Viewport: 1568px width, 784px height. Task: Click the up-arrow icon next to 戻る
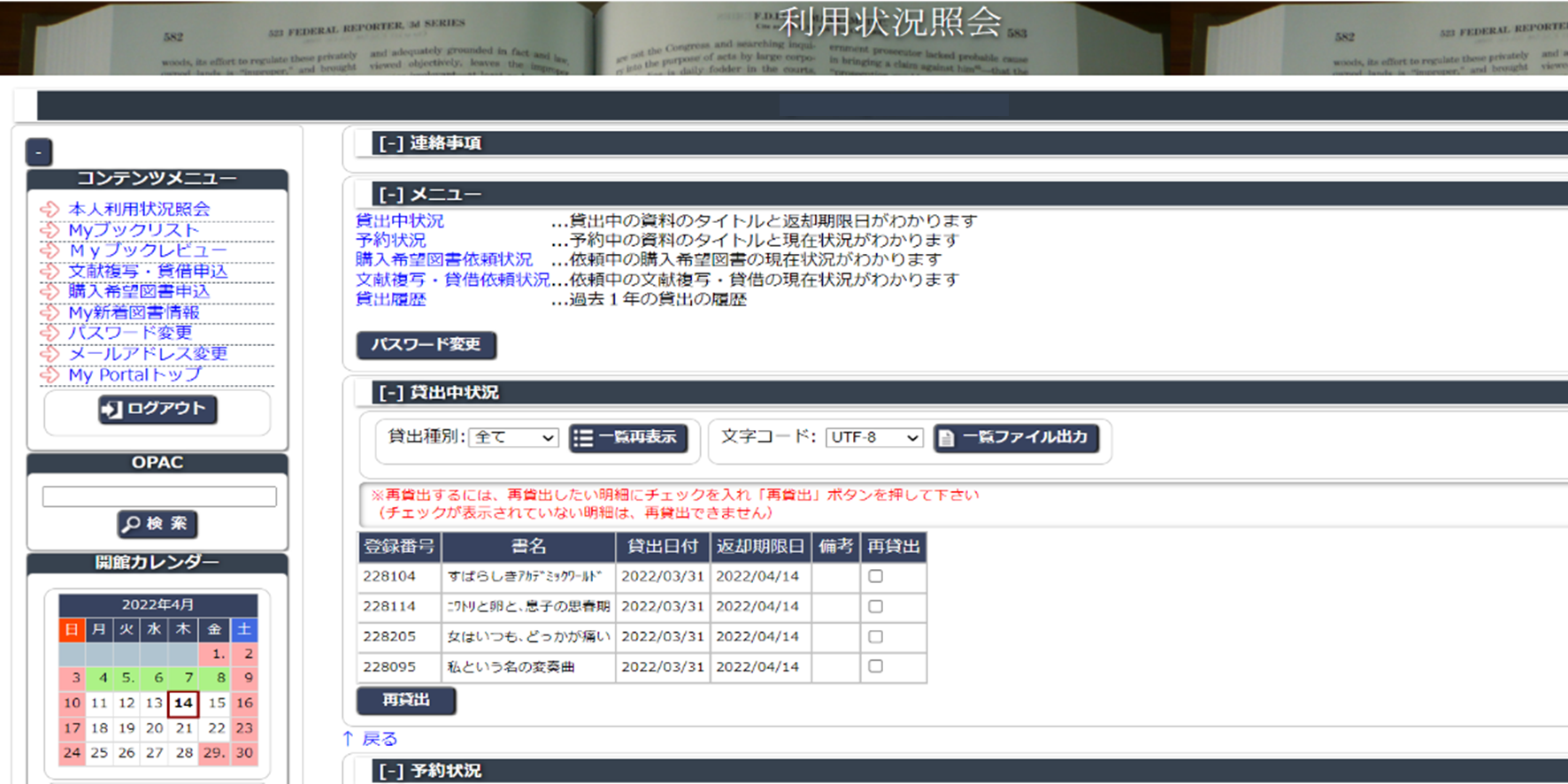point(348,738)
